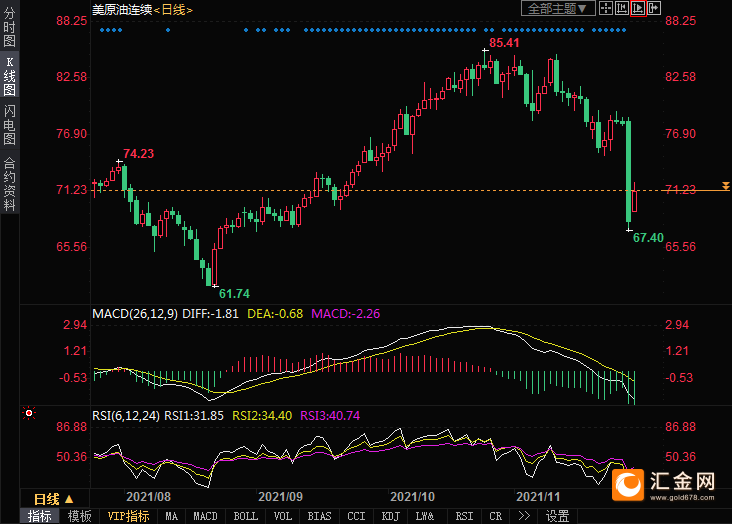Select the K线图 sidebar tab
The width and height of the screenshot is (732, 524).
point(9,77)
